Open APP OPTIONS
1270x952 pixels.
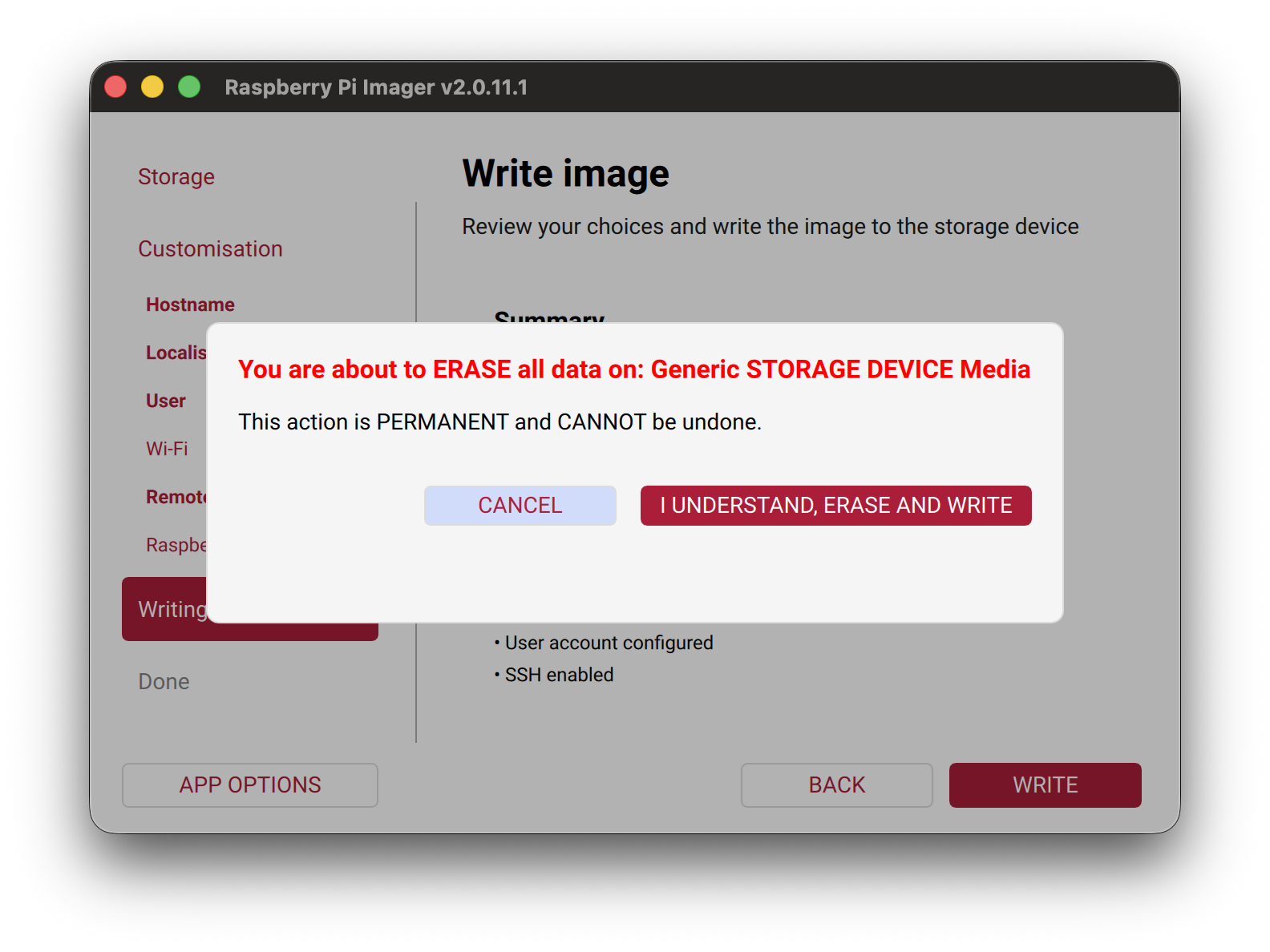(250, 785)
